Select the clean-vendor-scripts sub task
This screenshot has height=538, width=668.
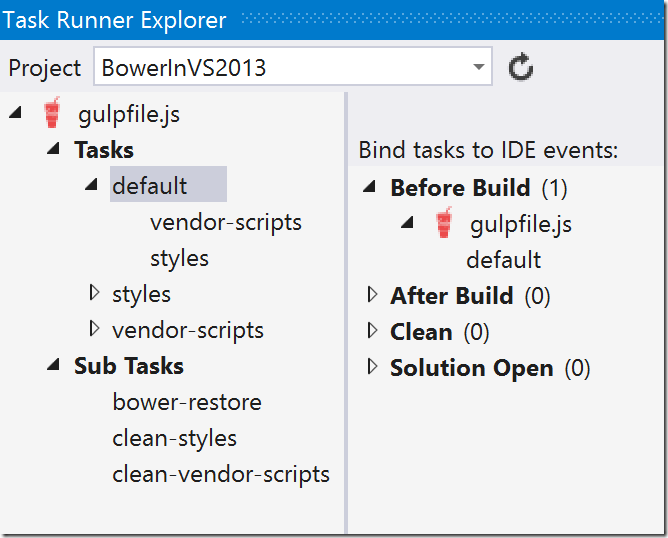click(x=221, y=474)
